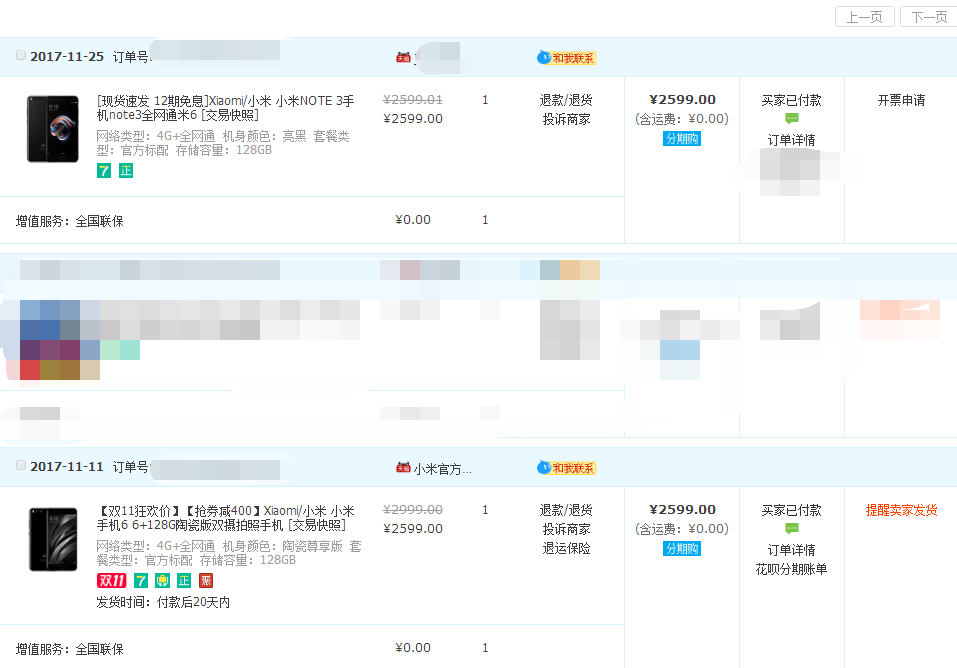Click 退款/退货 for the 小米手机6 order
This screenshot has width=957, height=668.
pos(566,510)
